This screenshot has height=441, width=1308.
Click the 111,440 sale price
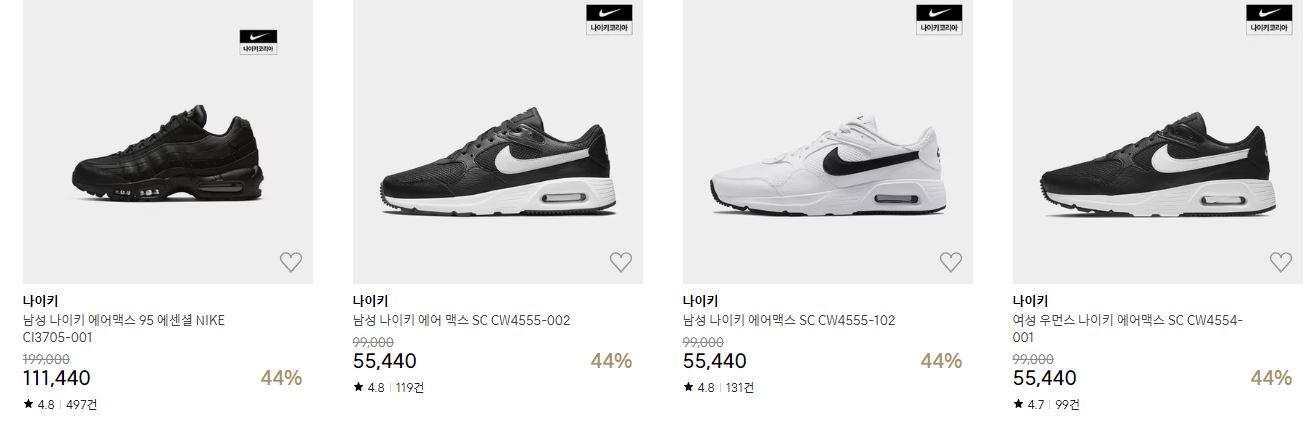[56, 377]
